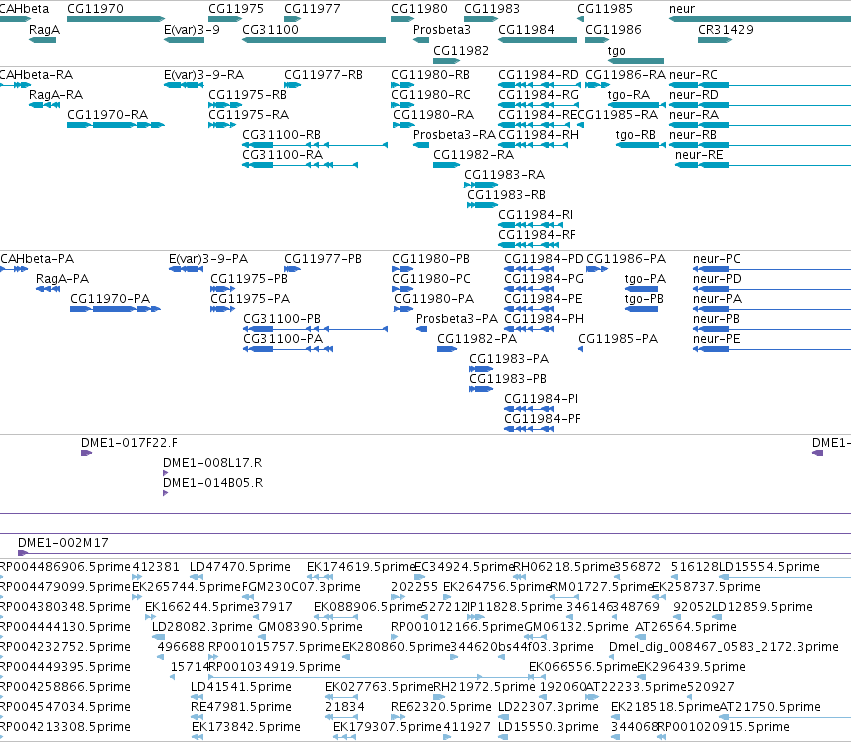
Task: Click the CR31429 gene label
Action: click(x=726, y=30)
